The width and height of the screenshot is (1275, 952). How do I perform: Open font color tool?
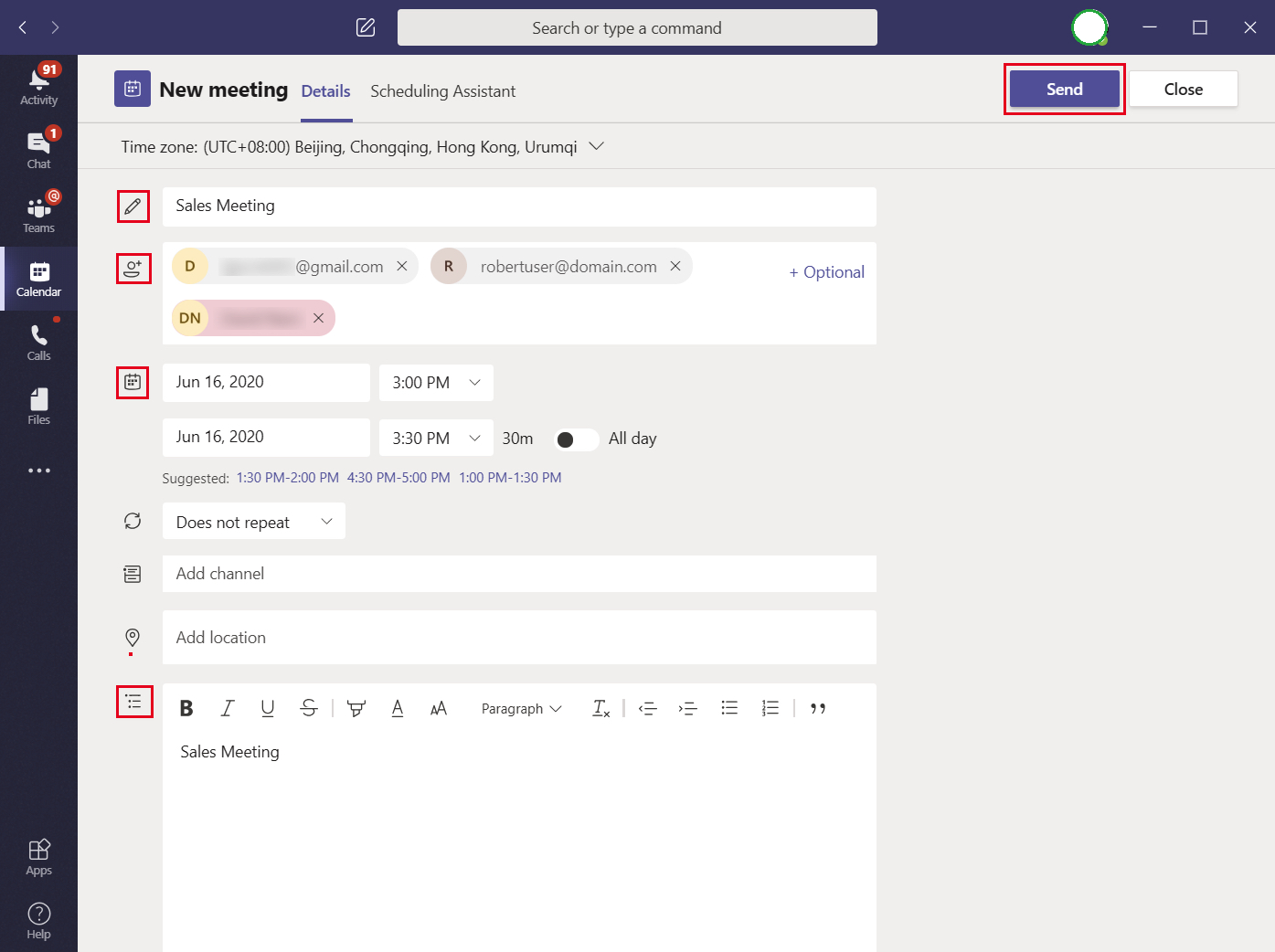(x=398, y=708)
